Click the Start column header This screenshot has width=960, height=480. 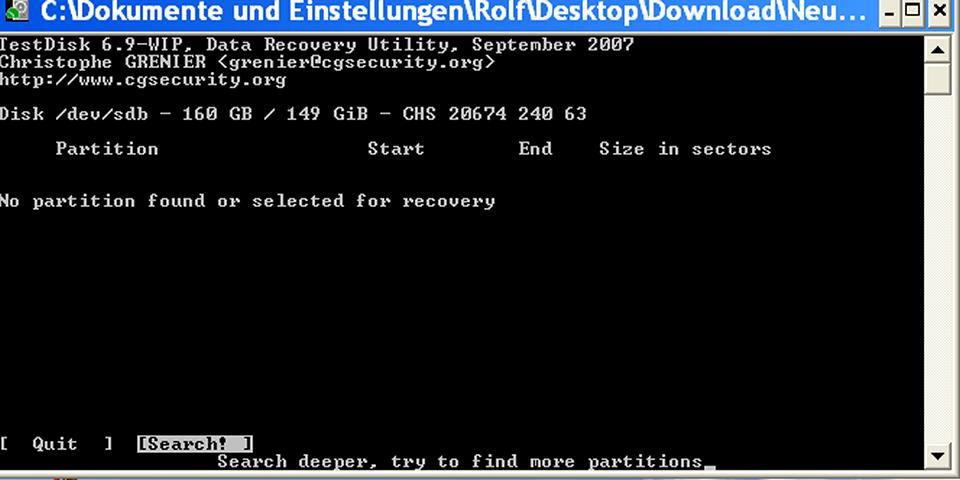[x=396, y=149]
